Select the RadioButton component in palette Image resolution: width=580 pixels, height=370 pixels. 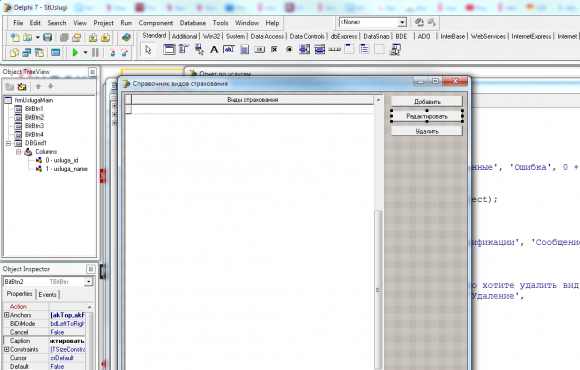[289, 49]
